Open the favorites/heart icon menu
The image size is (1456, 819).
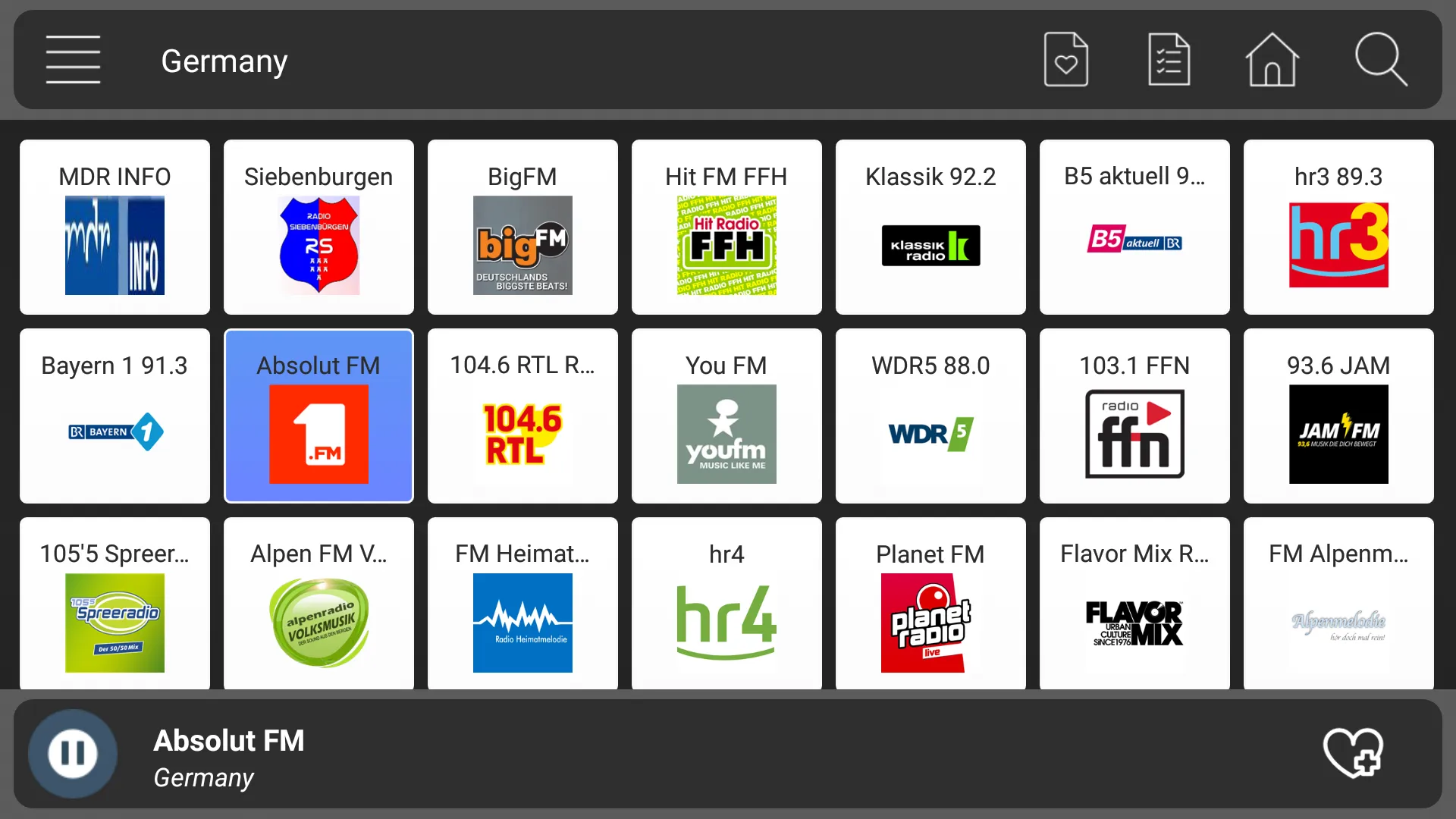(x=1065, y=60)
